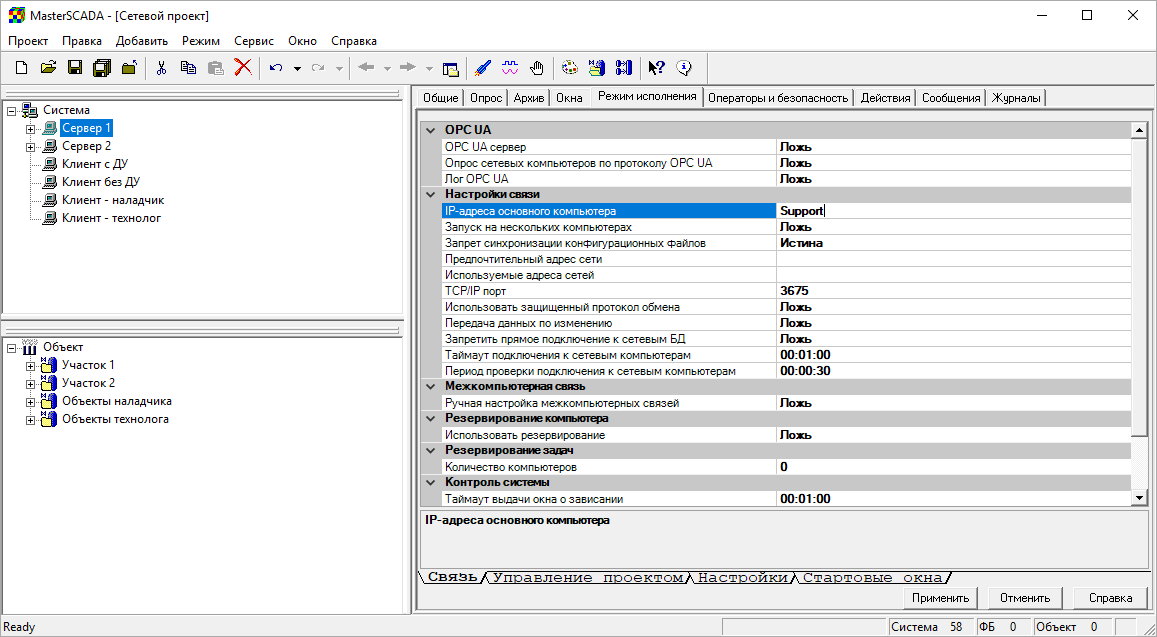The height and width of the screenshot is (637, 1157).
Task: Collapse the Система tree root
Action: [x=12, y=111]
